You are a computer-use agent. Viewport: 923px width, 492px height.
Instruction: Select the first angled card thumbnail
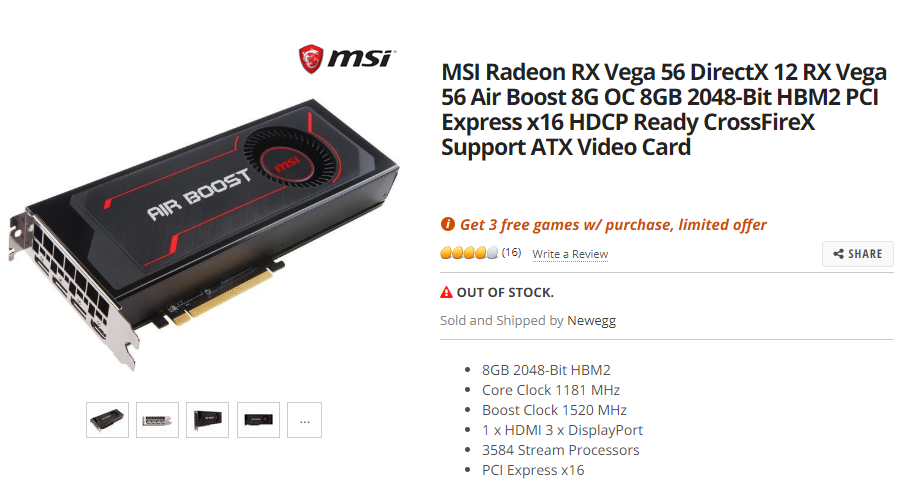click(107, 420)
